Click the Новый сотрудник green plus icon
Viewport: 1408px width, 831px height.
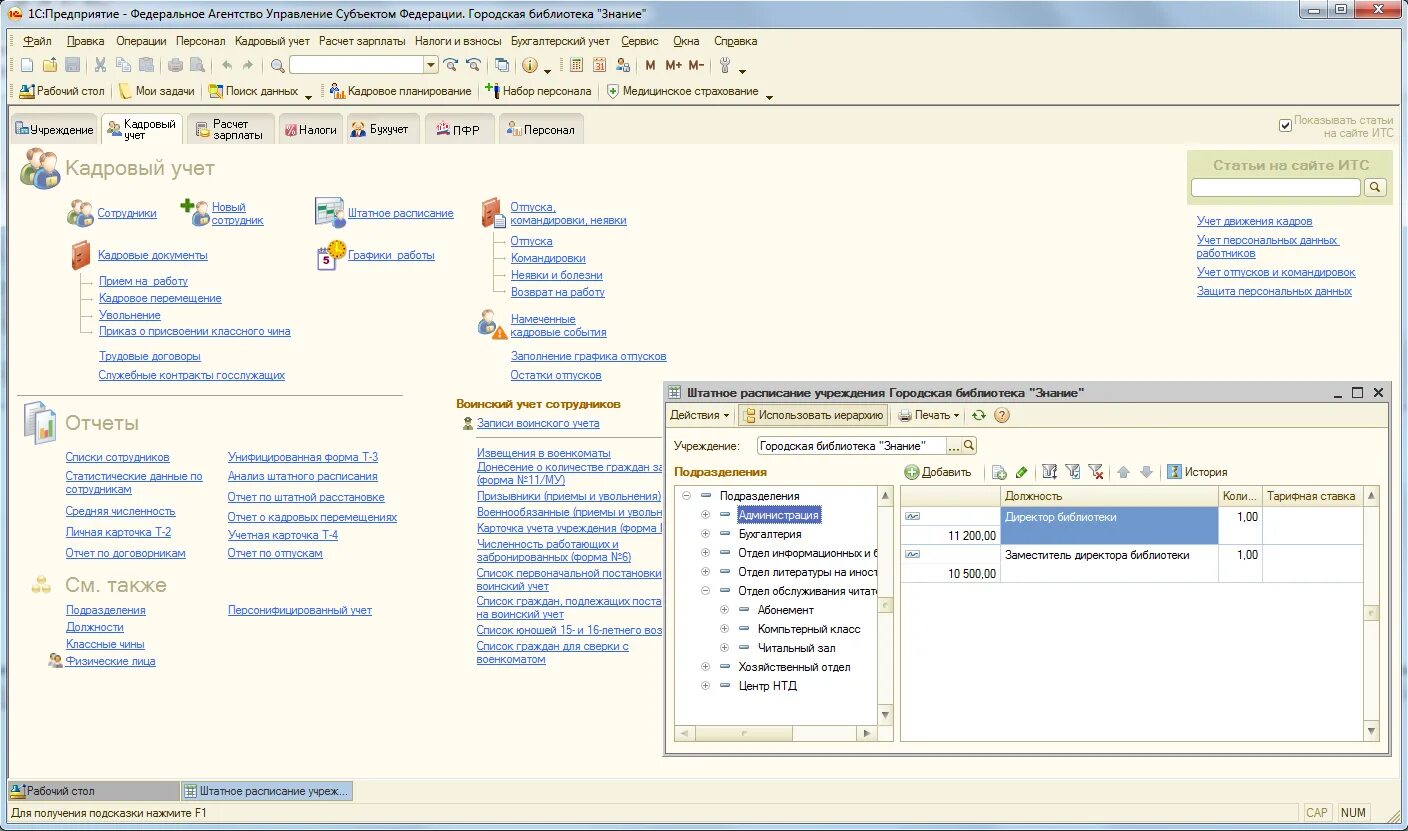click(x=194, y=211)
